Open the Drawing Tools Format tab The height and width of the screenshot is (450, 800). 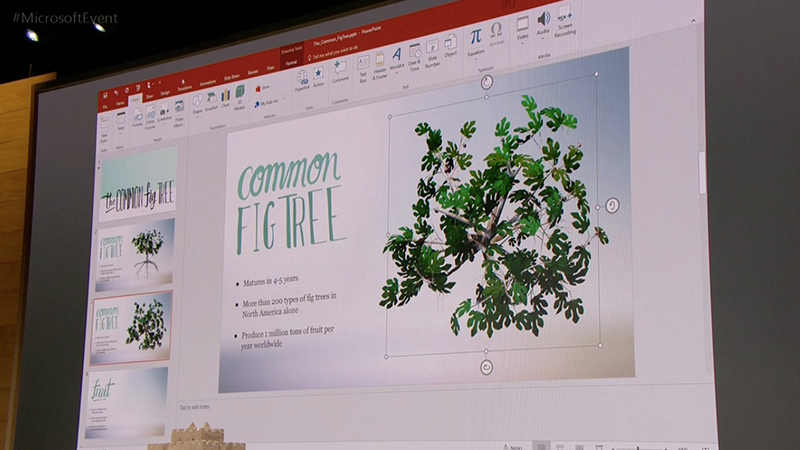291,63
